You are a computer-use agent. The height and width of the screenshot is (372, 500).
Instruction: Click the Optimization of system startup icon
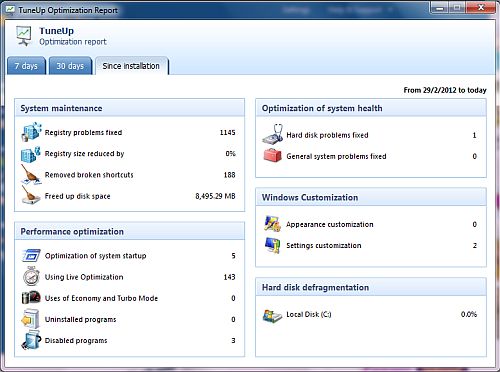click(x=31, y=256)
